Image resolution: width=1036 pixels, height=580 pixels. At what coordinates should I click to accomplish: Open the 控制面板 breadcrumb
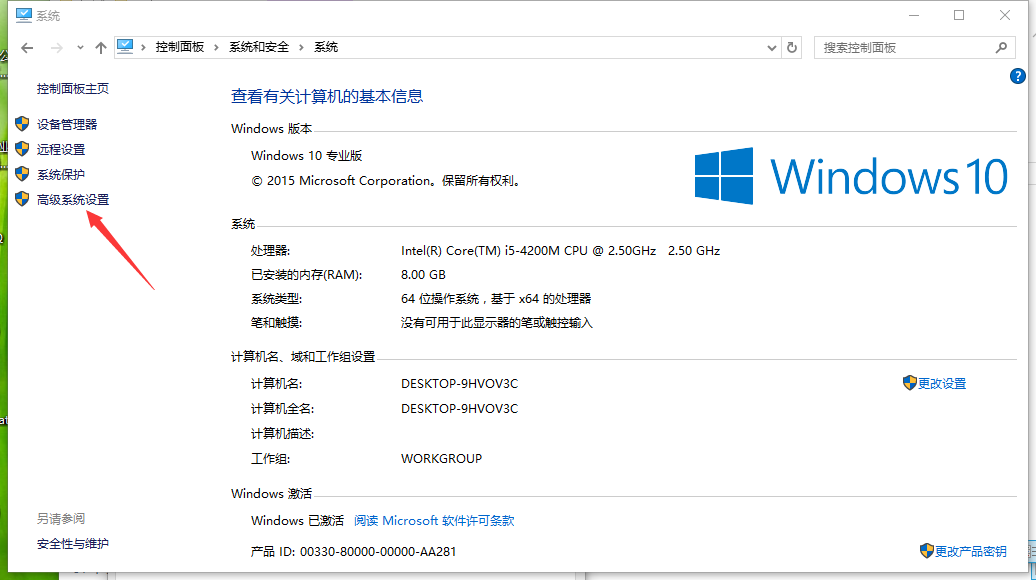tap(180, 47)
